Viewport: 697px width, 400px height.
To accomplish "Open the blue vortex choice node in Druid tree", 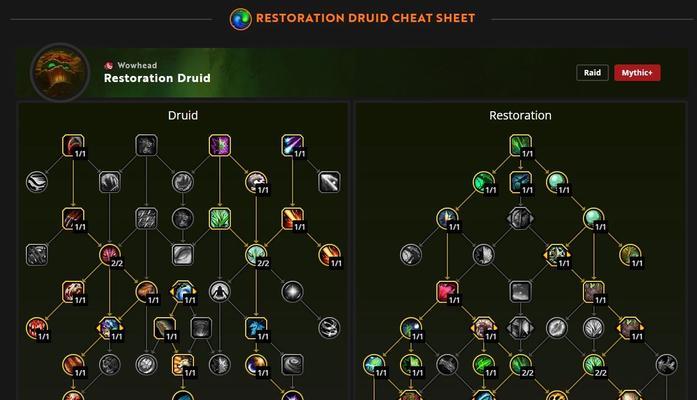I will pyautogui.click(x=183, y=292).
